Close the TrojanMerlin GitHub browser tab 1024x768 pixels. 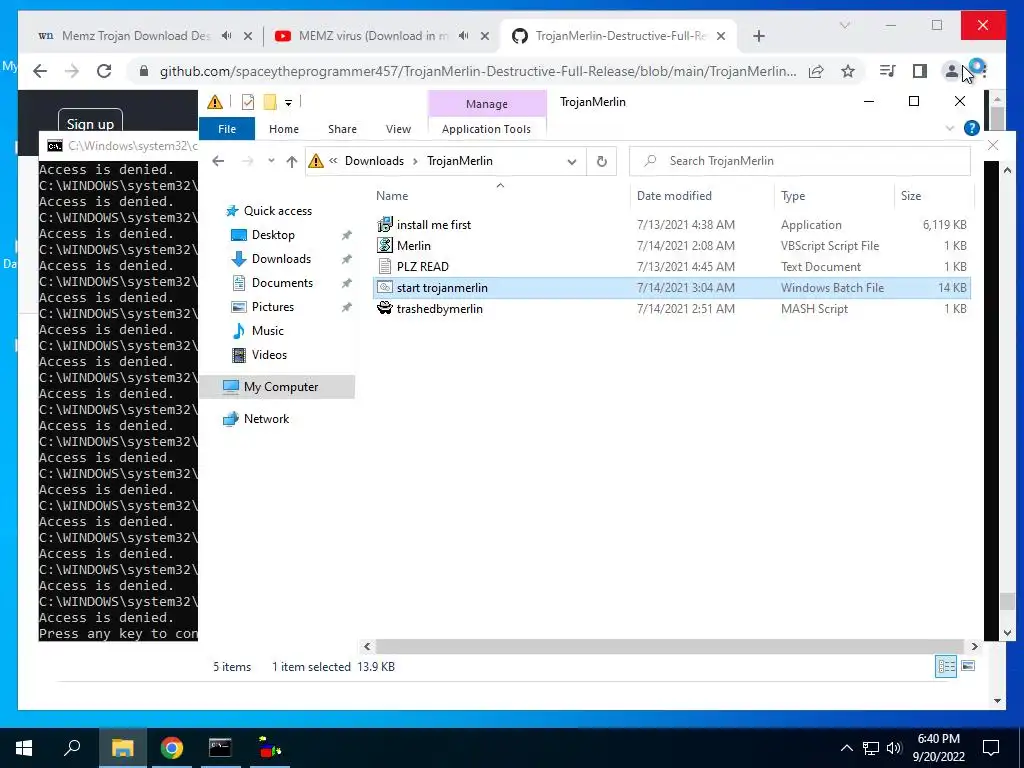(x=721, y=36)
